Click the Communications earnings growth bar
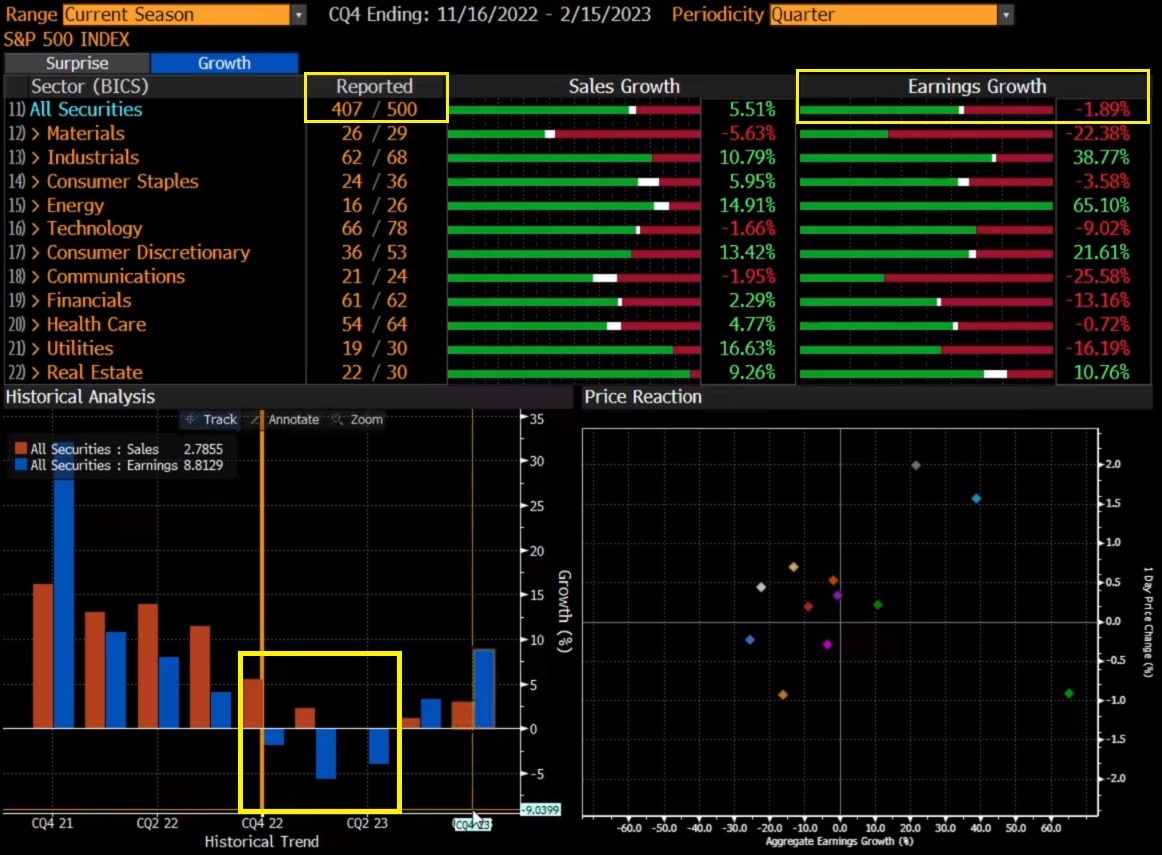This screenshot has width=1162, height=855. tap(926, 277)
